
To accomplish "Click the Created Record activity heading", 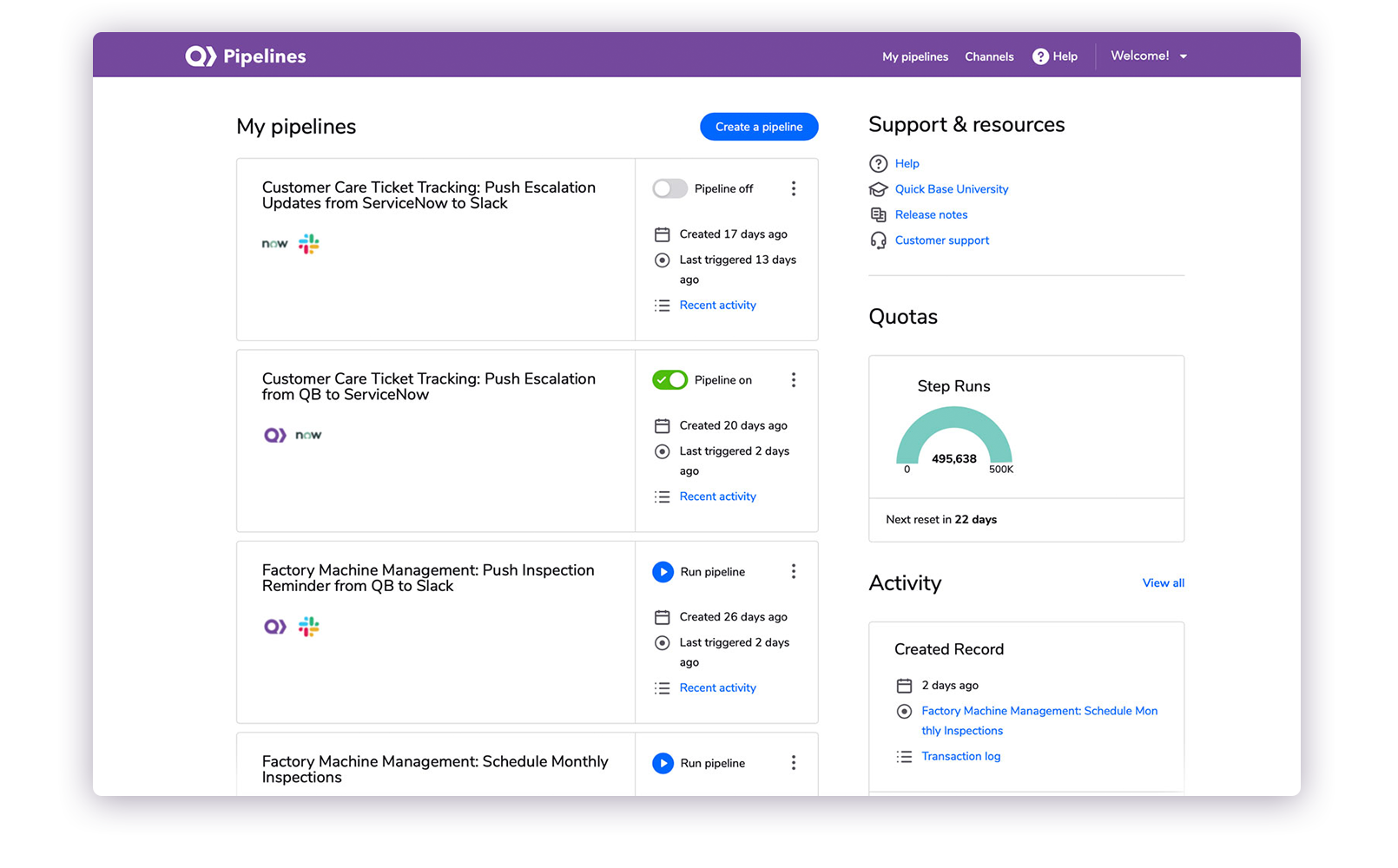I will tap(949, 649).
